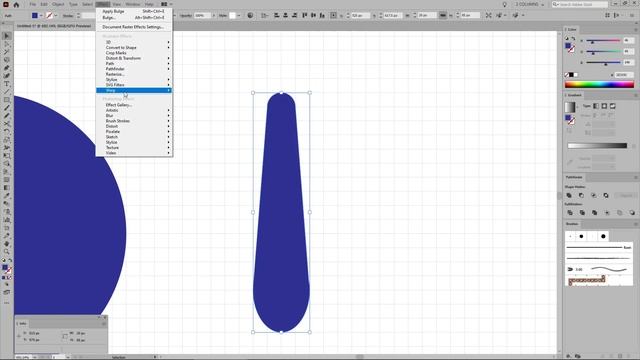This screenshot has height=360, width=640.
Task: Click the gradient slider bar
Action: click(x=597, y=145)
